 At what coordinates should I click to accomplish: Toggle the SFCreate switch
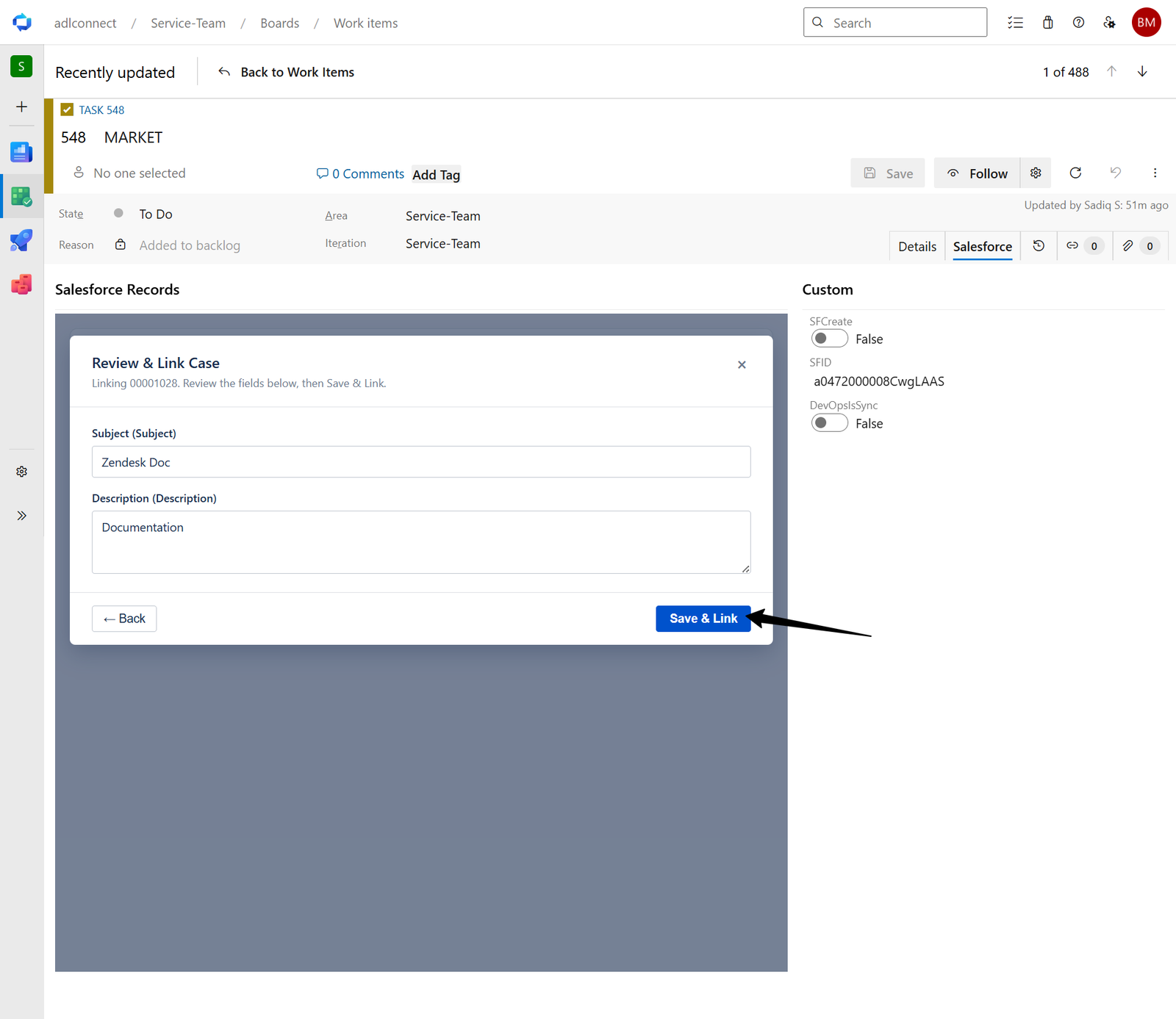[829, 339]
